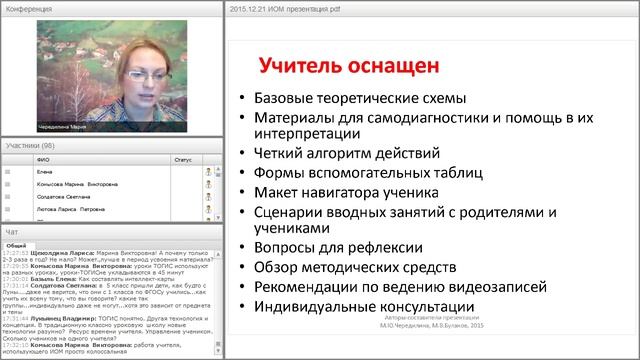Sort participants by the ФИО column header
Viewport: 640px width, 360px height.
pos(102,160)
